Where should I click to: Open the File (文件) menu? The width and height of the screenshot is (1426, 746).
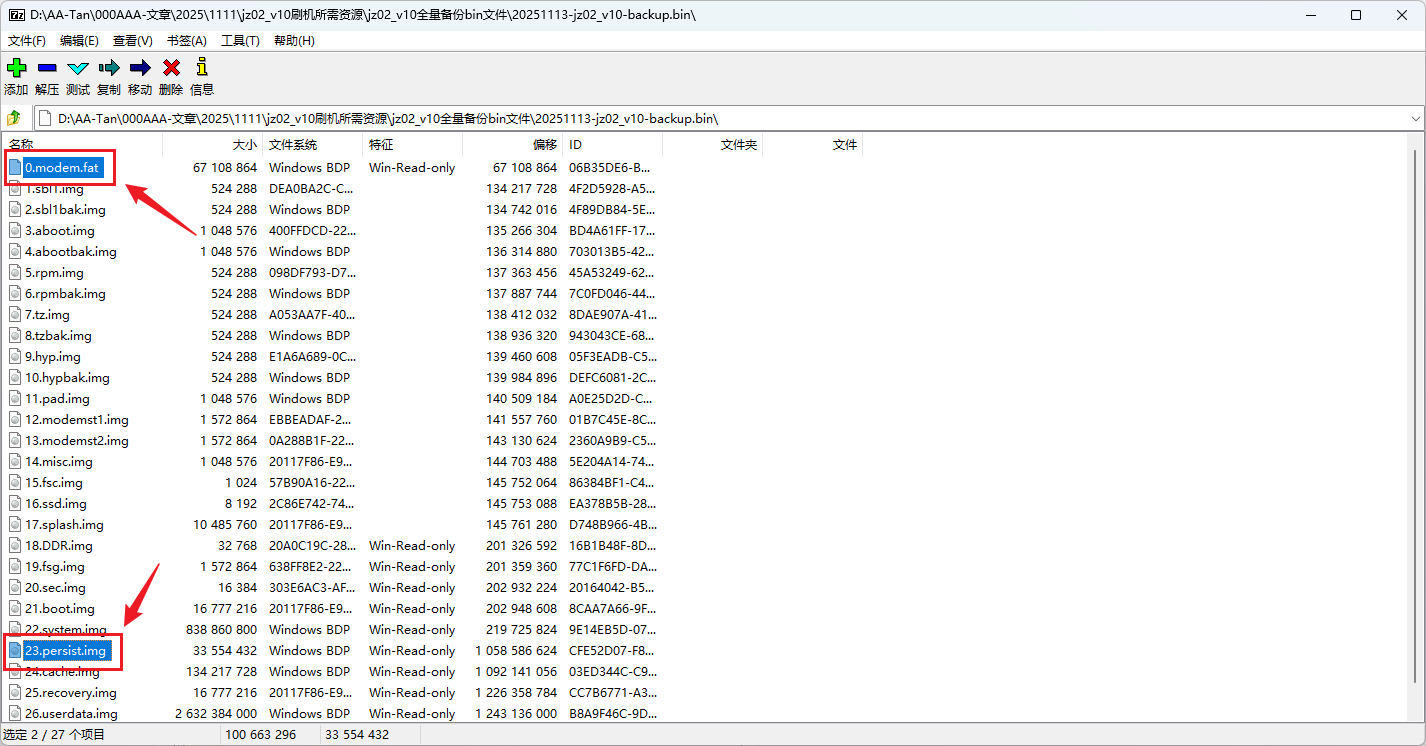(x=27, y=41)
